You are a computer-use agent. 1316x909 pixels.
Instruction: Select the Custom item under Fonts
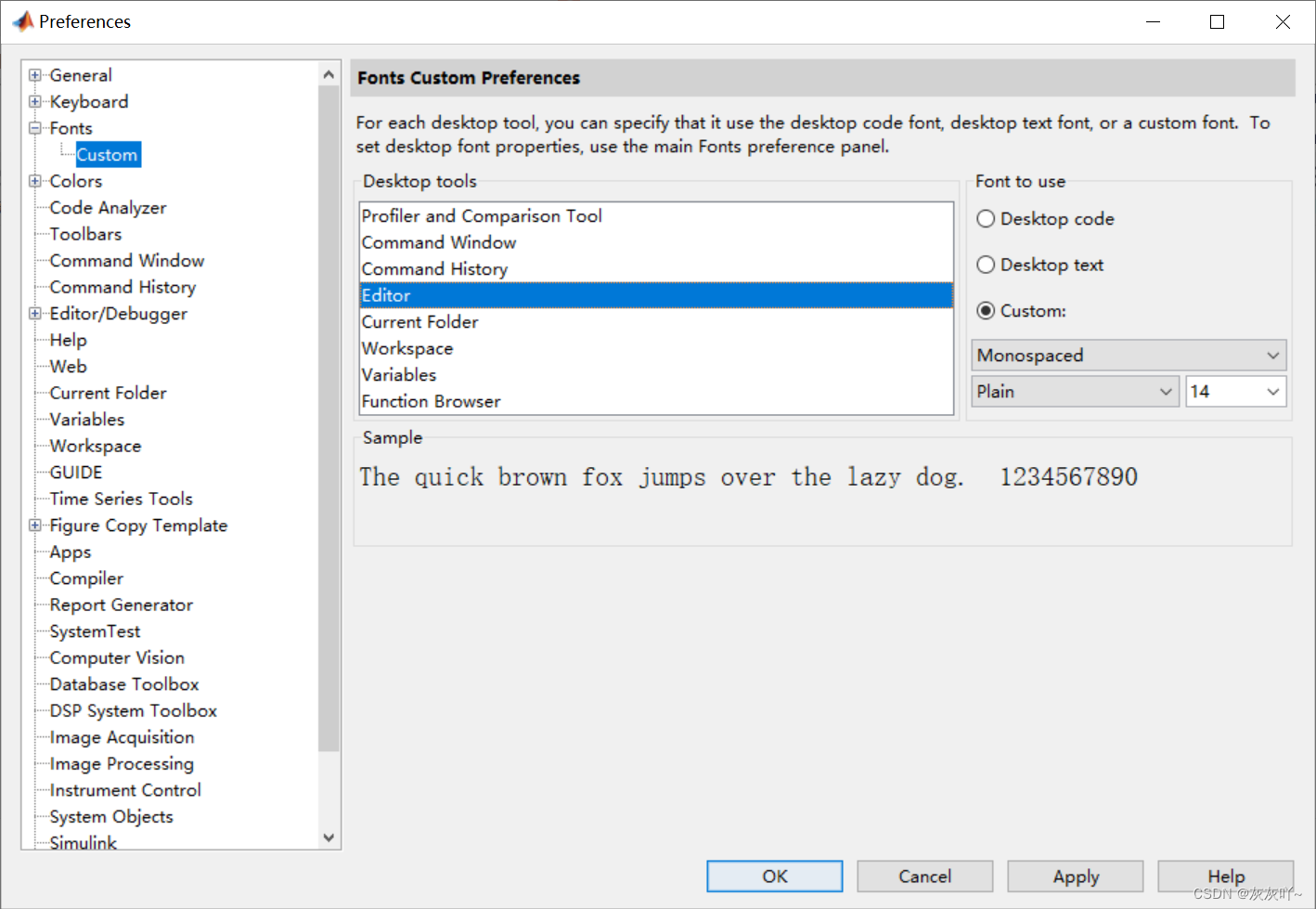coord(108,155)
